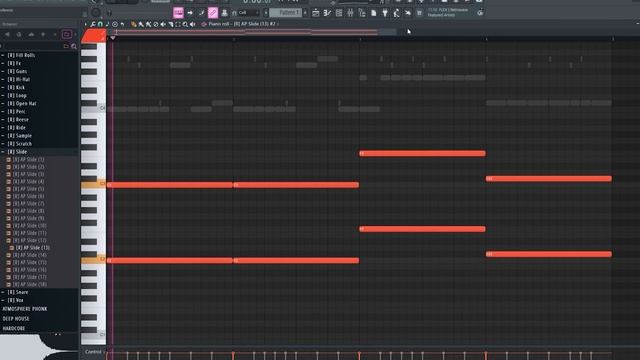Open the DEEP HOUSE folder
The height and width of the screenshot is (360, 640).
(16, 319)
